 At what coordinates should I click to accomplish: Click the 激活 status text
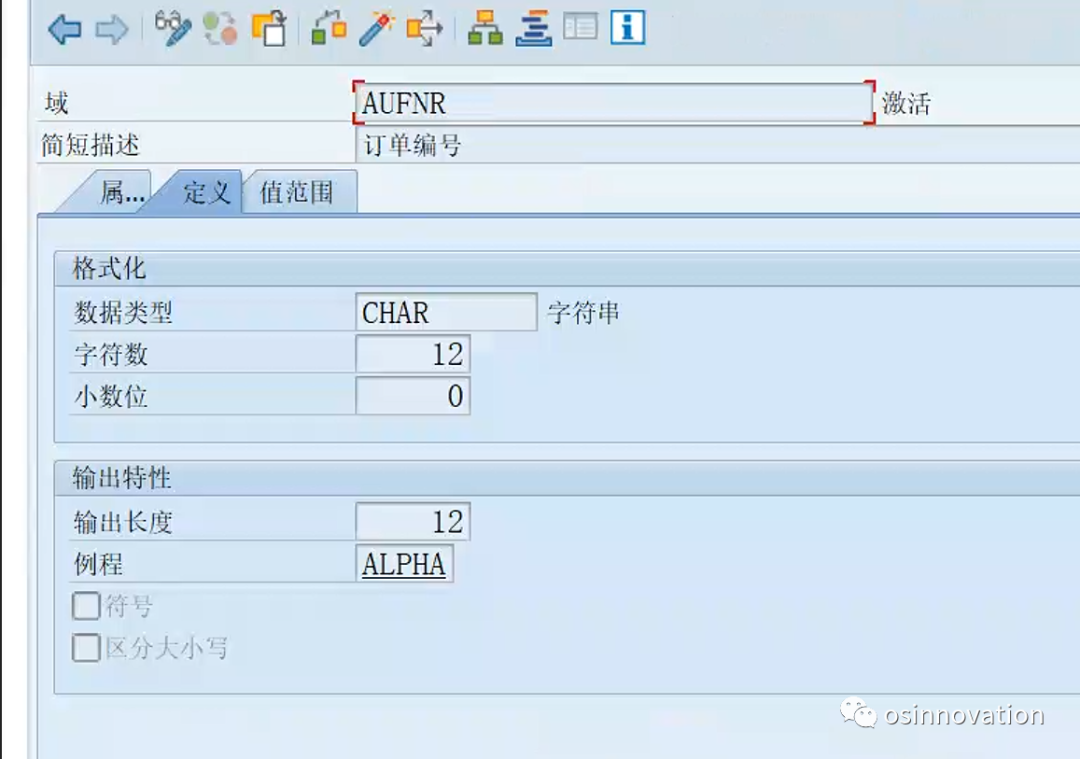click(x=906, y=104)
